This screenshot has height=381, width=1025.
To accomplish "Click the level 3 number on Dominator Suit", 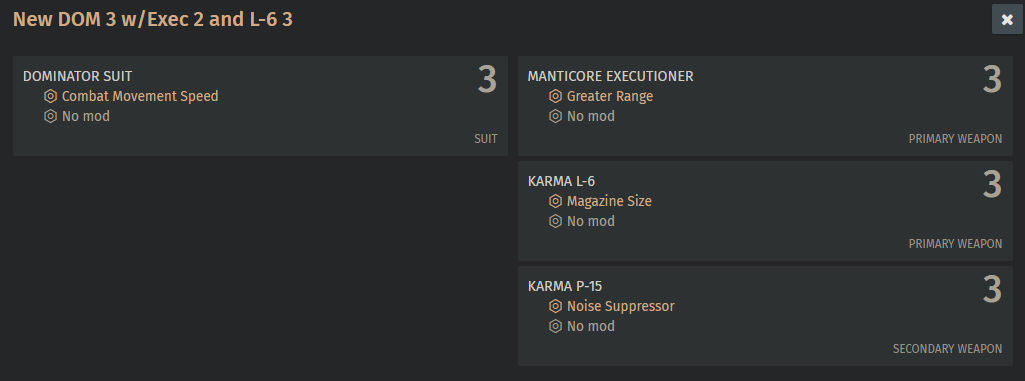I will point(487,80).
